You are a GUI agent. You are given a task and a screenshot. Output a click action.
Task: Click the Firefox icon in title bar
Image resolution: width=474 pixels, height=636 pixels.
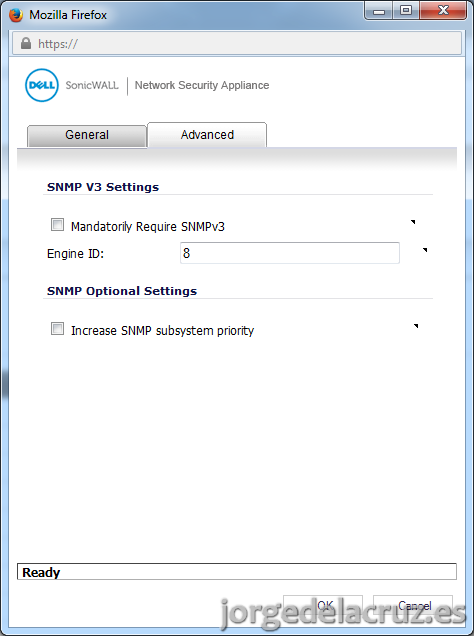point(16,15)
